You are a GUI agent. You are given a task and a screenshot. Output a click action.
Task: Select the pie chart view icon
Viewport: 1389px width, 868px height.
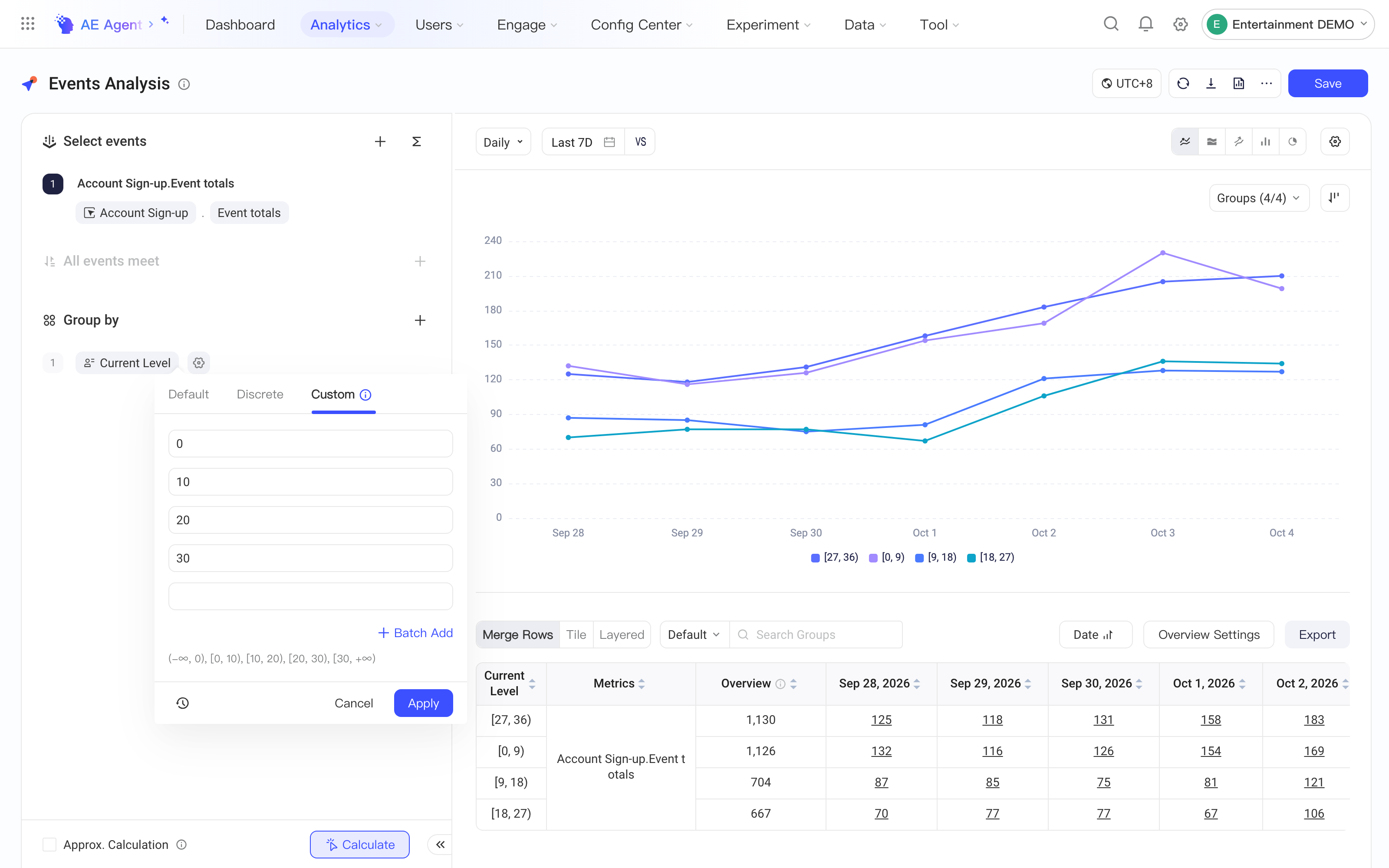(1293, 142)
